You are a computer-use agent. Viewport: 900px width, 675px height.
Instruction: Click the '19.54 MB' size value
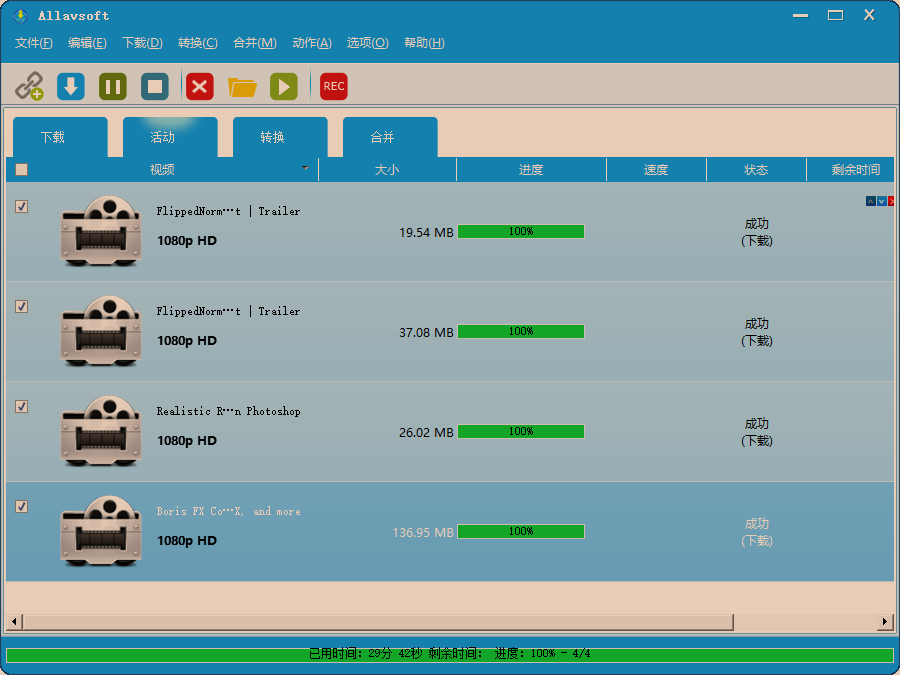(426, 232)
